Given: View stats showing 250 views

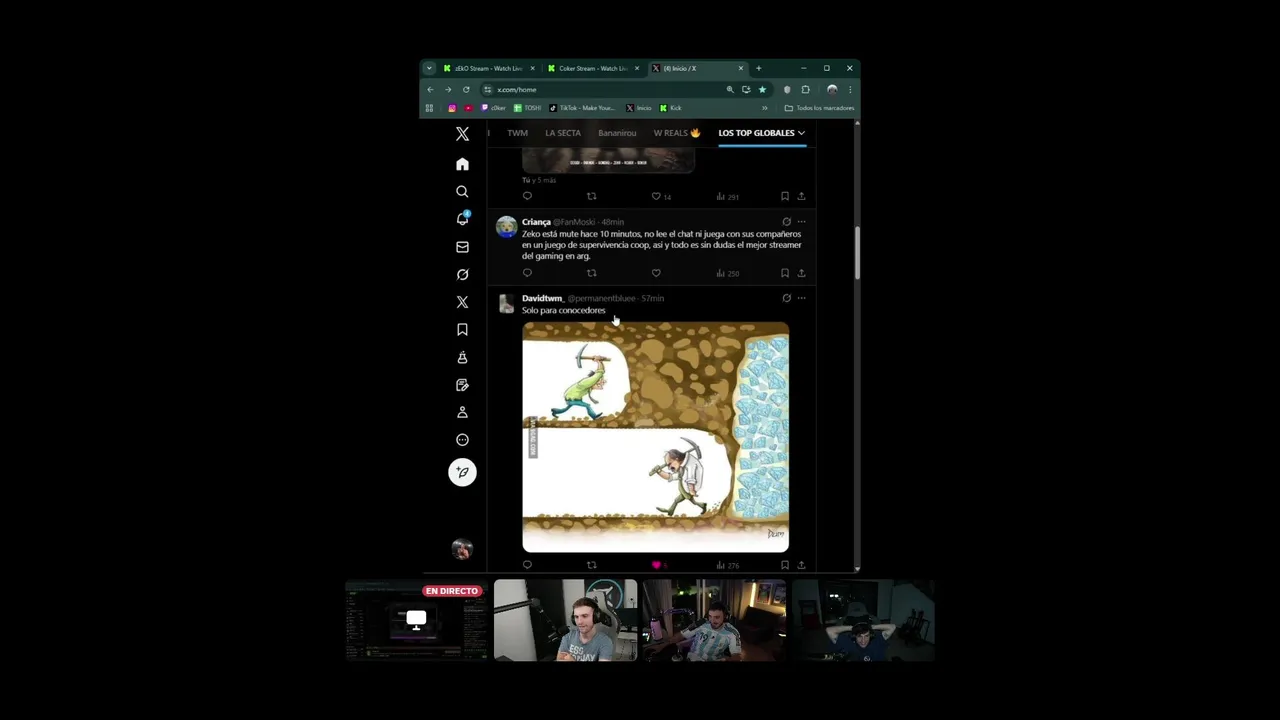Looking at the screenshot, I should point(728,273).
